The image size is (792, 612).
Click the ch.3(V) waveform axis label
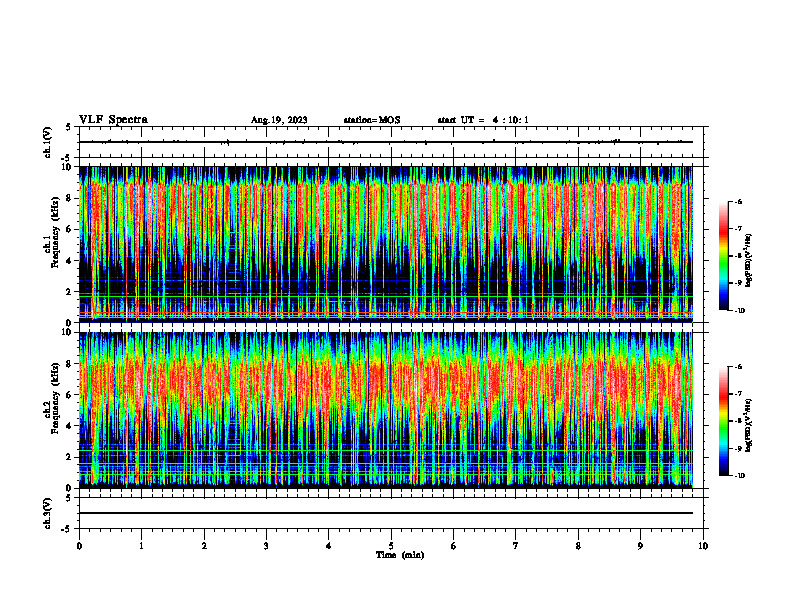(x=47, y=513)
